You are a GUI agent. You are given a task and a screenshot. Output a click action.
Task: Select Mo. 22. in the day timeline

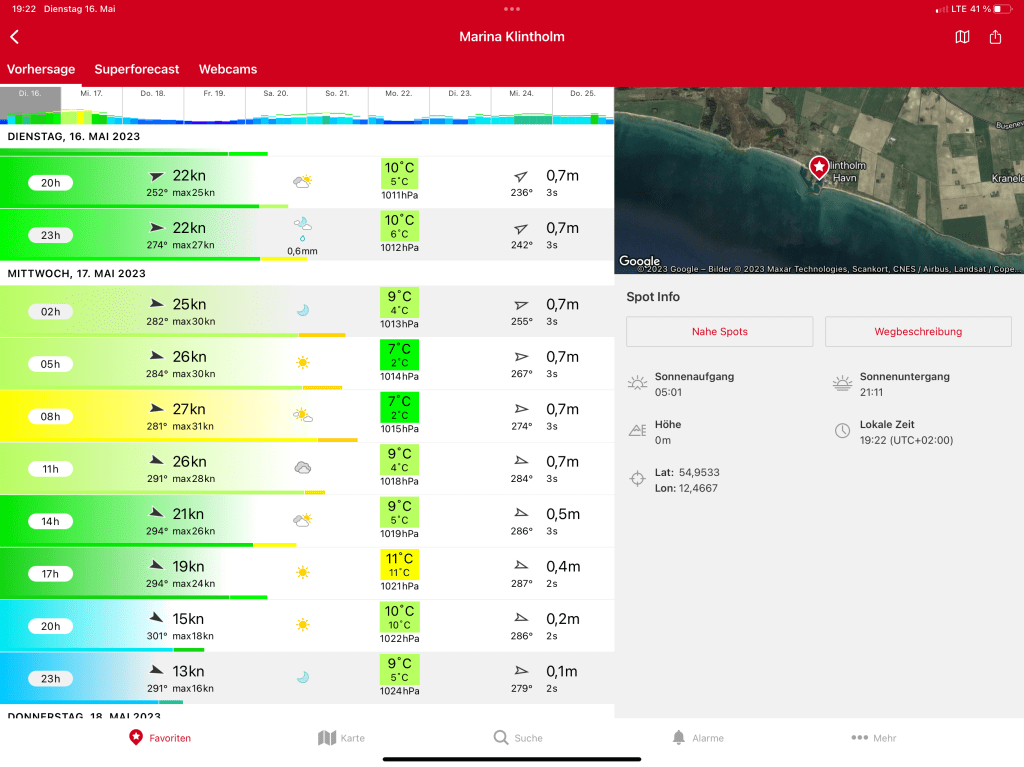coord(399,105)
